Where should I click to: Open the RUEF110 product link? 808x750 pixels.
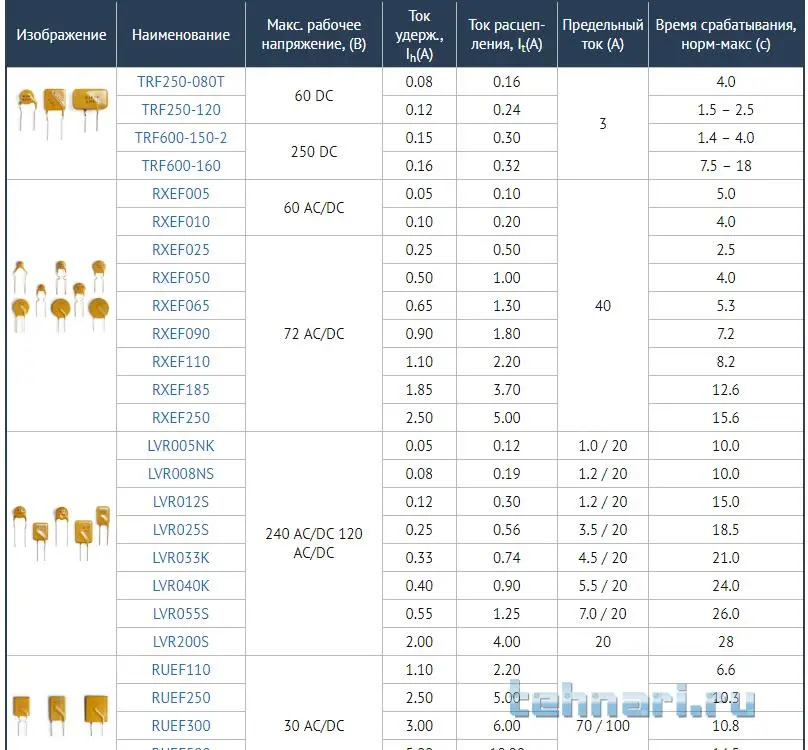[x=181, y=670]
